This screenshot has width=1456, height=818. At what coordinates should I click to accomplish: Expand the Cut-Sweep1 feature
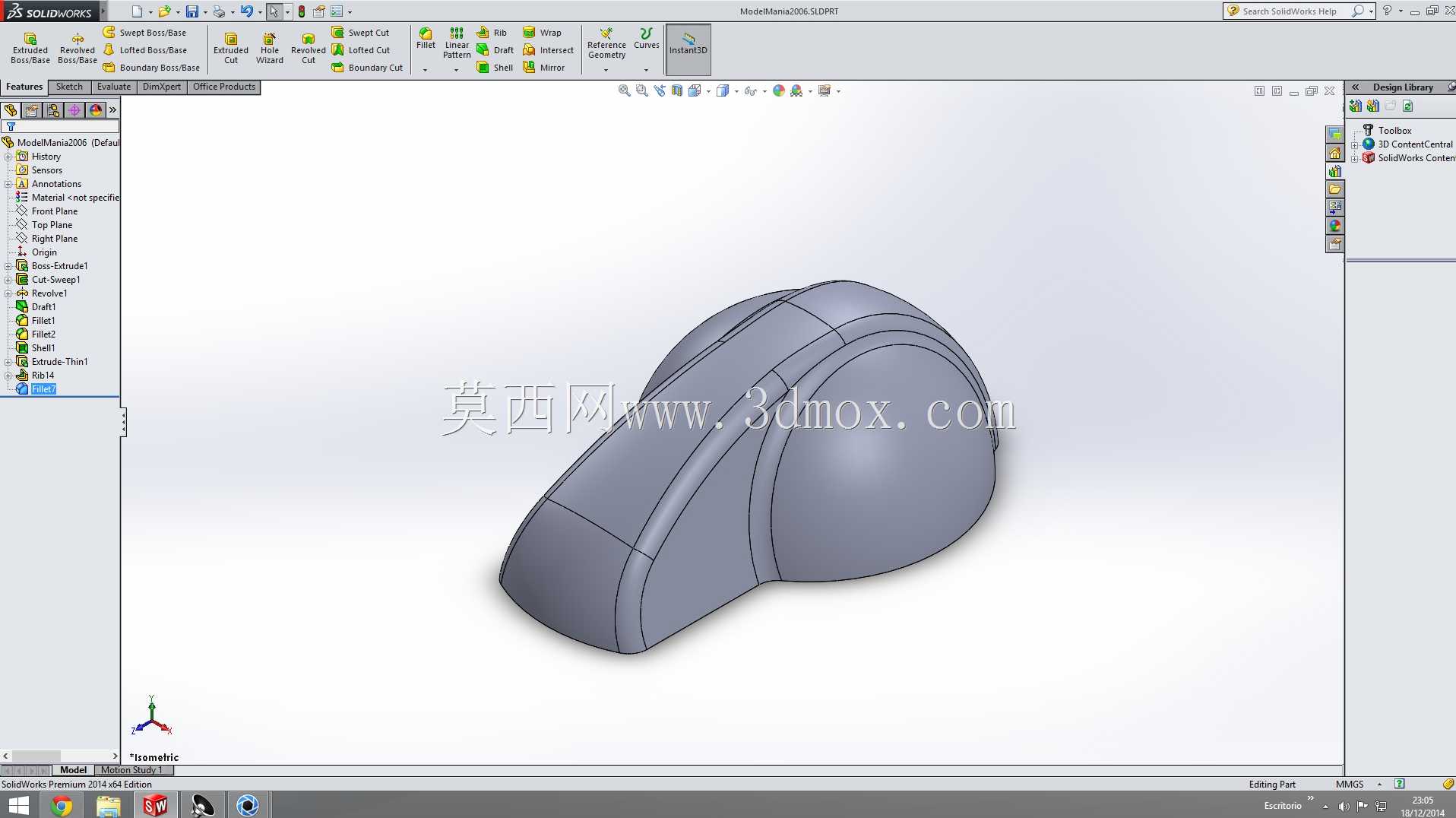(8, 280)
